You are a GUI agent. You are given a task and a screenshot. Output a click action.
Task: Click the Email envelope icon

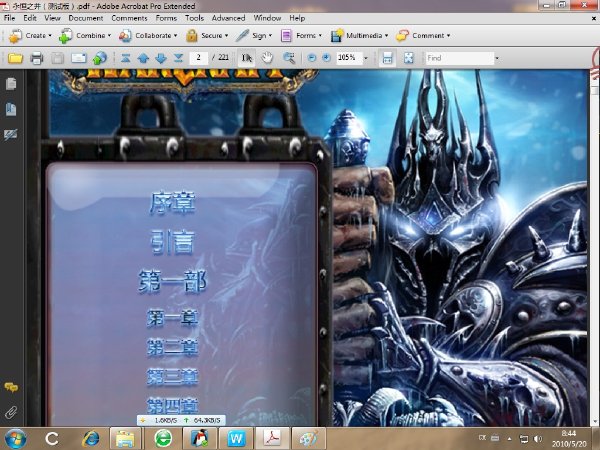pyautogui.click(x=79, y=58)
